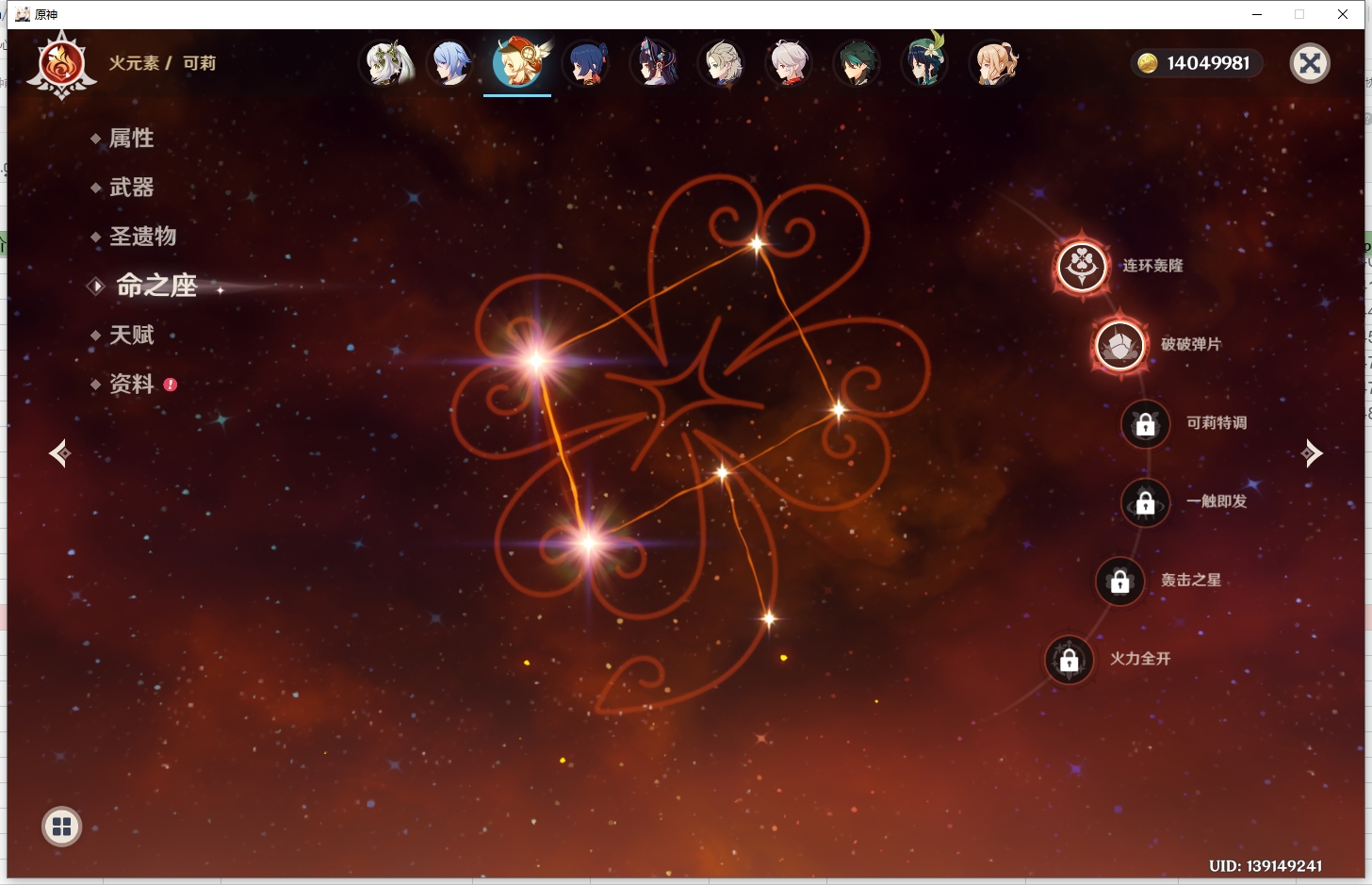Click the large glowing star at the lower-left of the constellation
Screen dimensions: 1372x885
(589, 542)
